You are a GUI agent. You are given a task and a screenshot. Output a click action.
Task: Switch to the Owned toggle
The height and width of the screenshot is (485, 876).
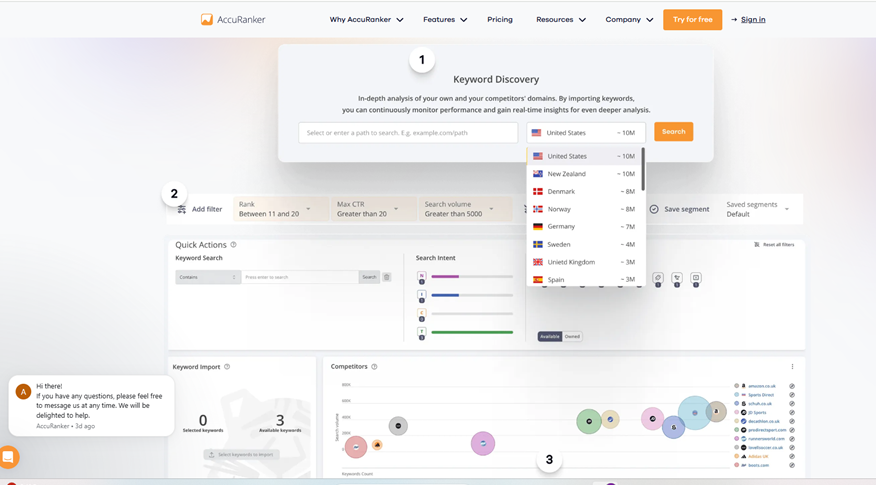pos(572,336)
